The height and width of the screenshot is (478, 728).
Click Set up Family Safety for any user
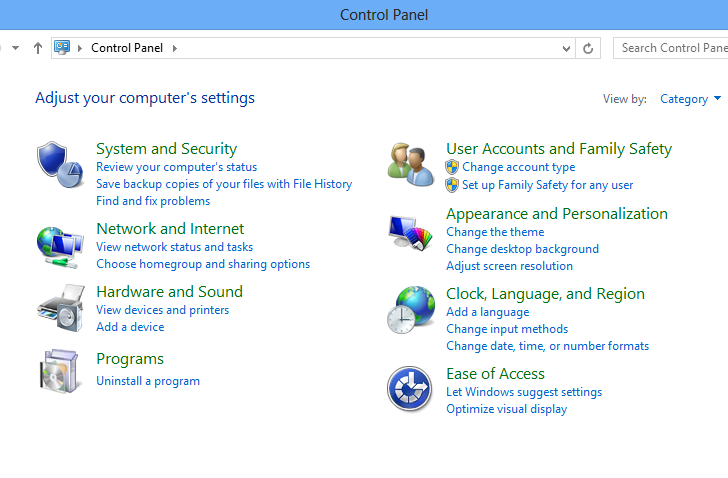[547, 185]
